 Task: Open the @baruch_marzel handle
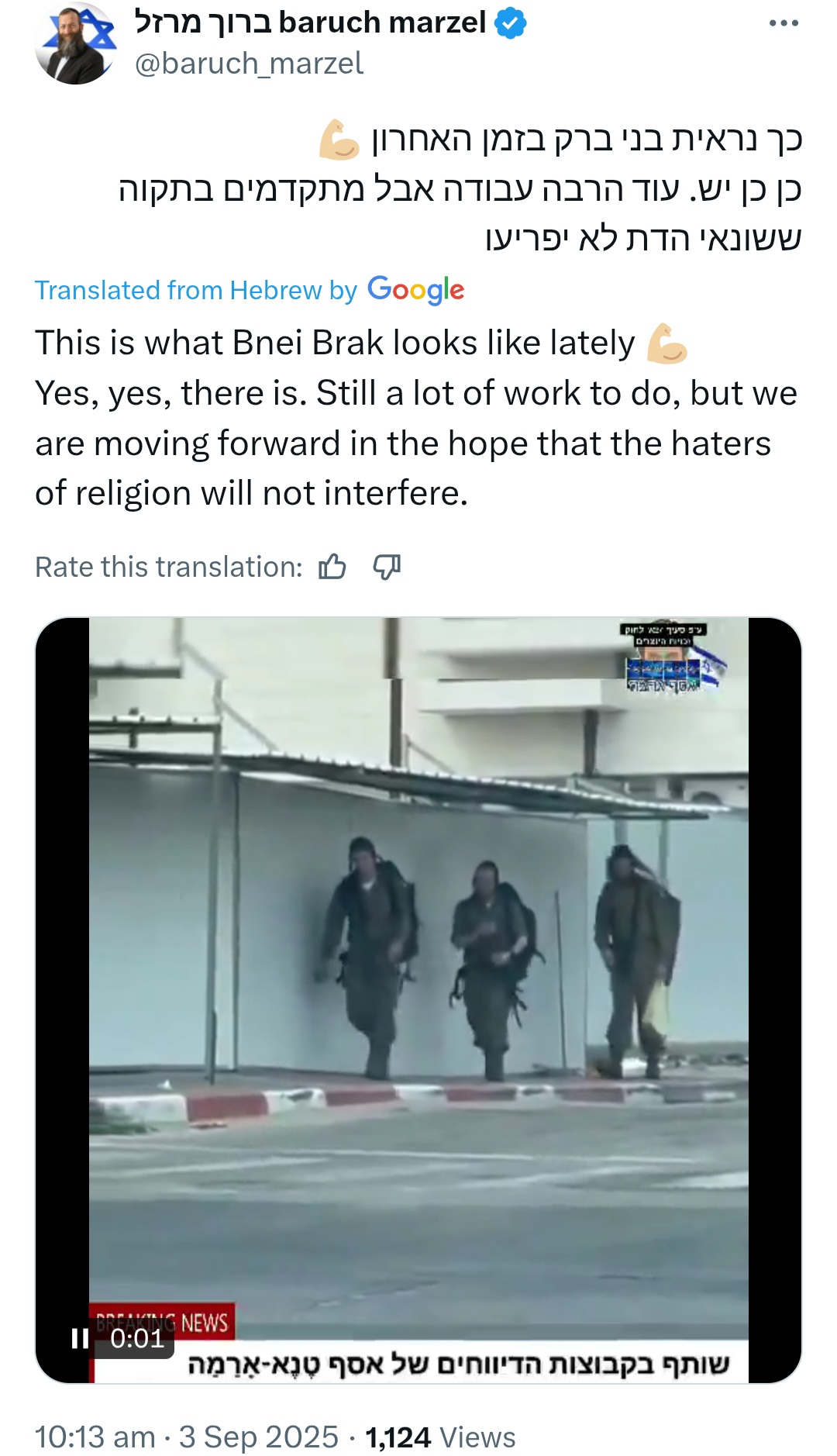(x=249, y=64)
